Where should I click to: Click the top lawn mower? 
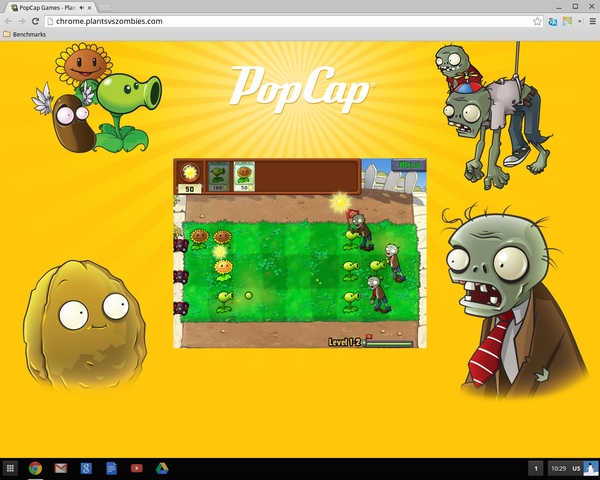181,245
